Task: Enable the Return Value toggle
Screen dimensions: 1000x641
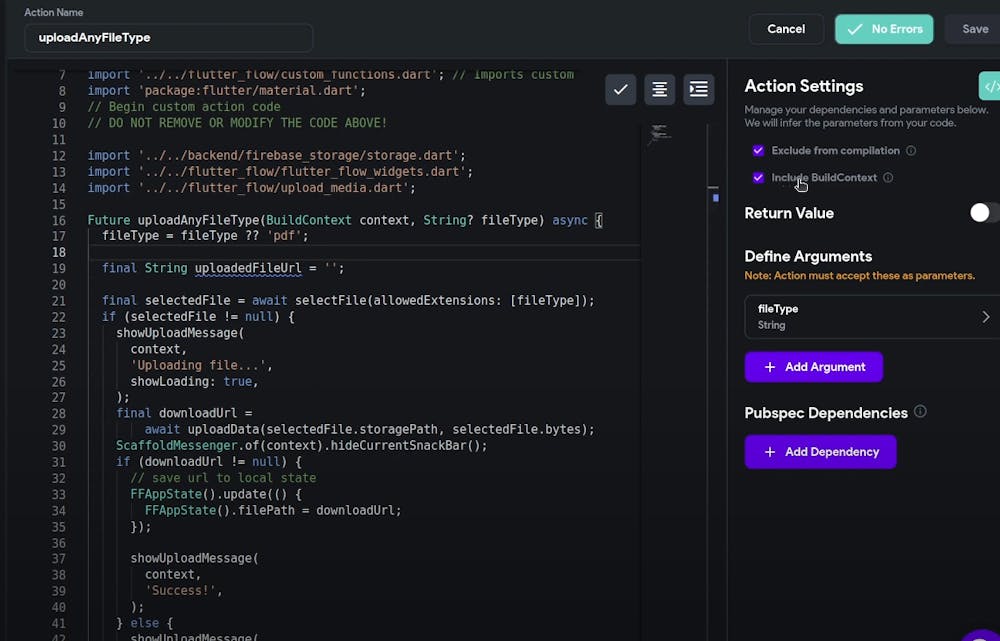Action: [x=982, y=213]
